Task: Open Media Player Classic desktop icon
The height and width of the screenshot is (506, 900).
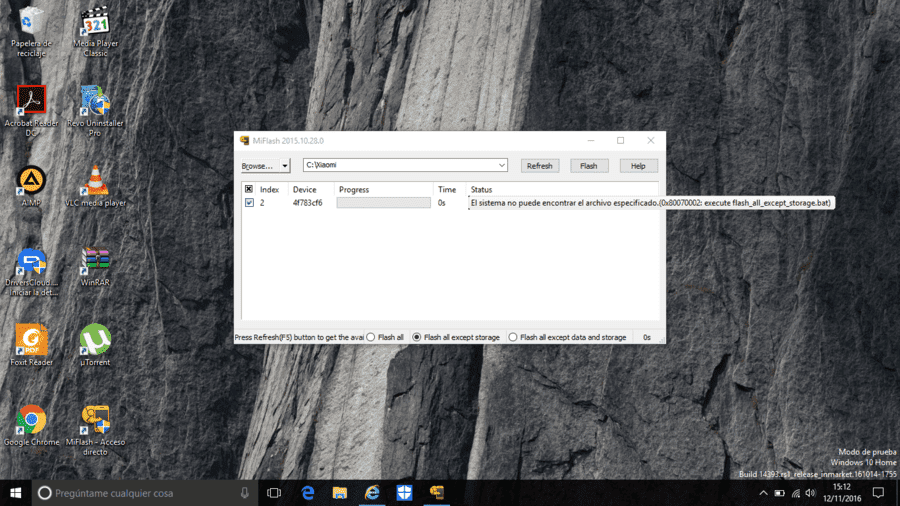Action: 95,32
